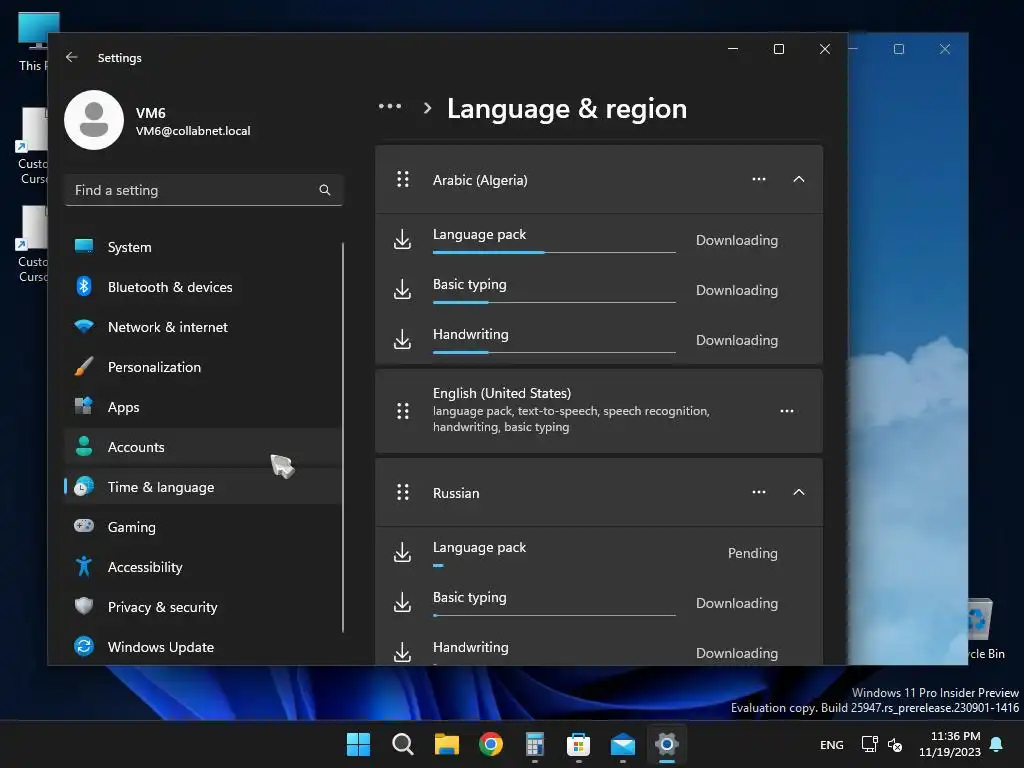Viewport: 1024px width, 768px height.
Task: Open Accounts settings
Action: 202,447
